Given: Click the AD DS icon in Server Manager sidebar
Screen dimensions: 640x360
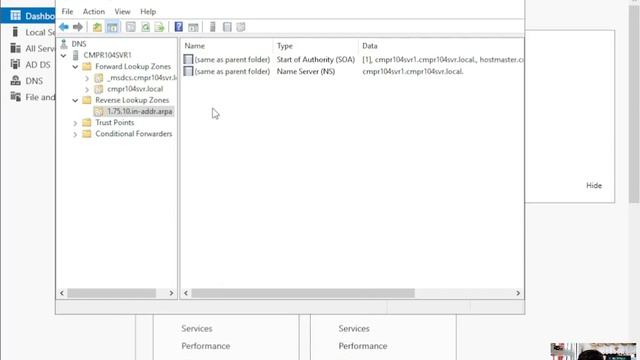Looking at the screenshot, I should pos(16,64).
